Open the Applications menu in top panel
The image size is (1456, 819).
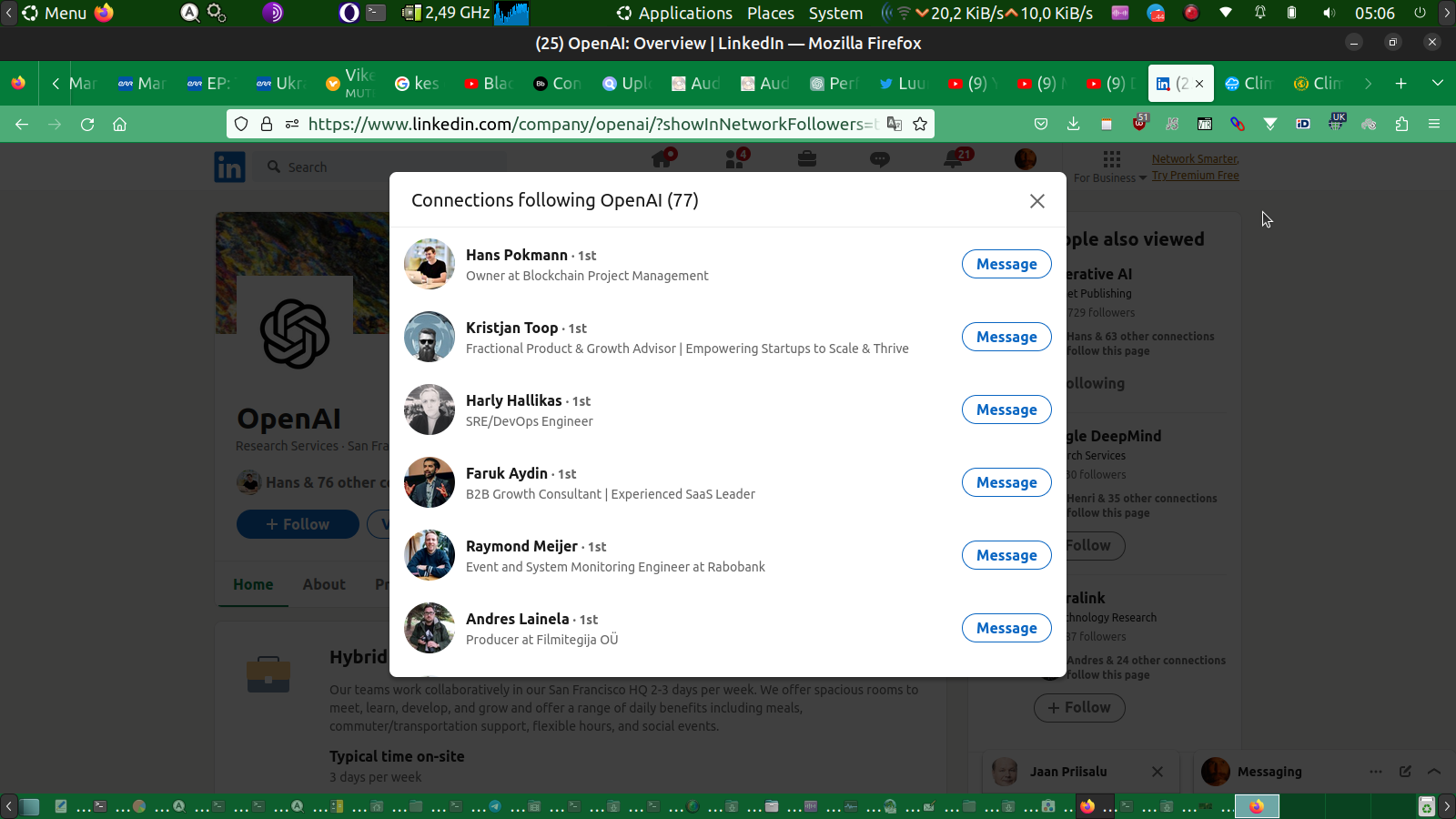click(674, 13)
